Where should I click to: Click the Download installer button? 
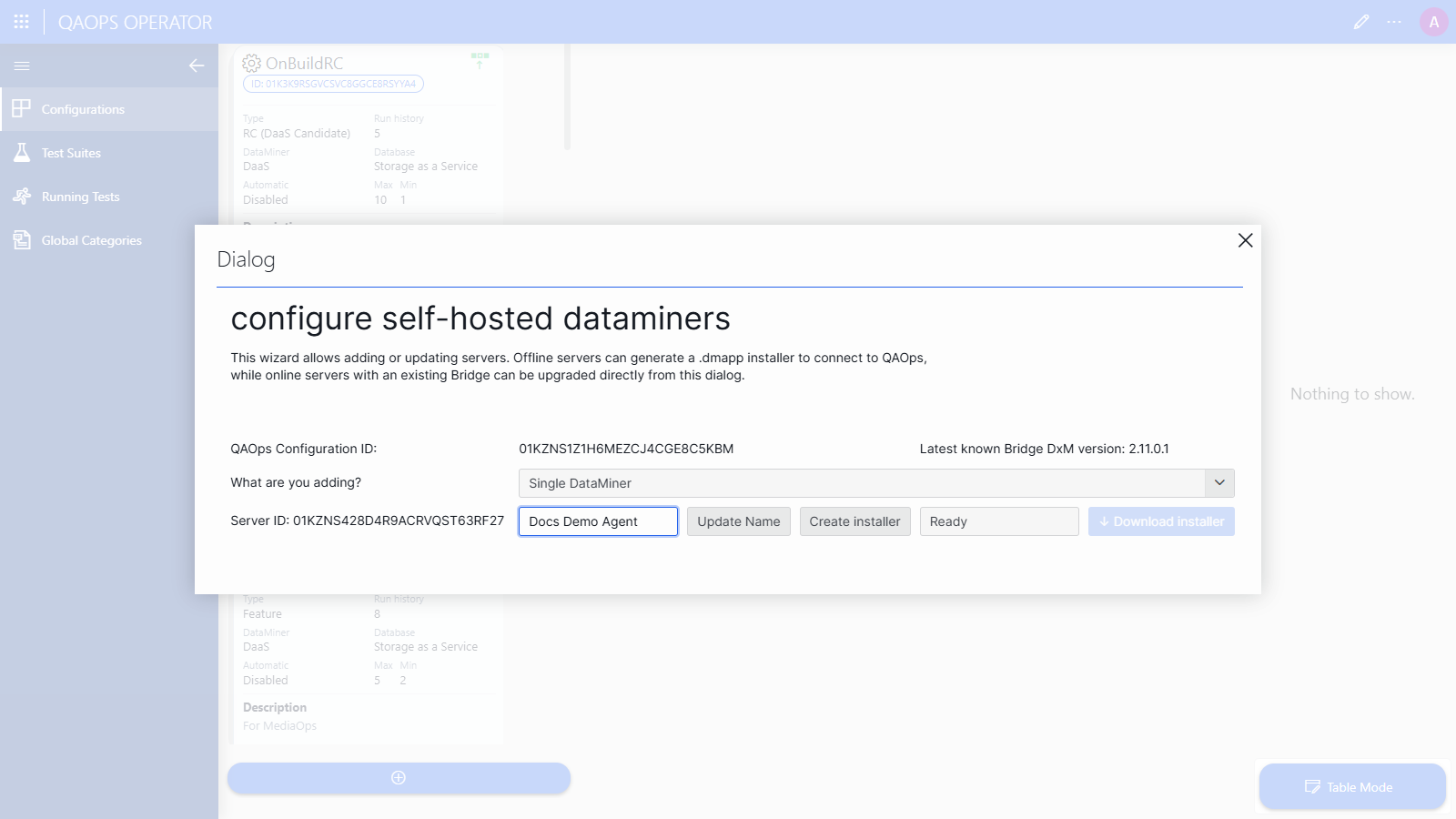pyautogui.click(x=1161, y=521)
